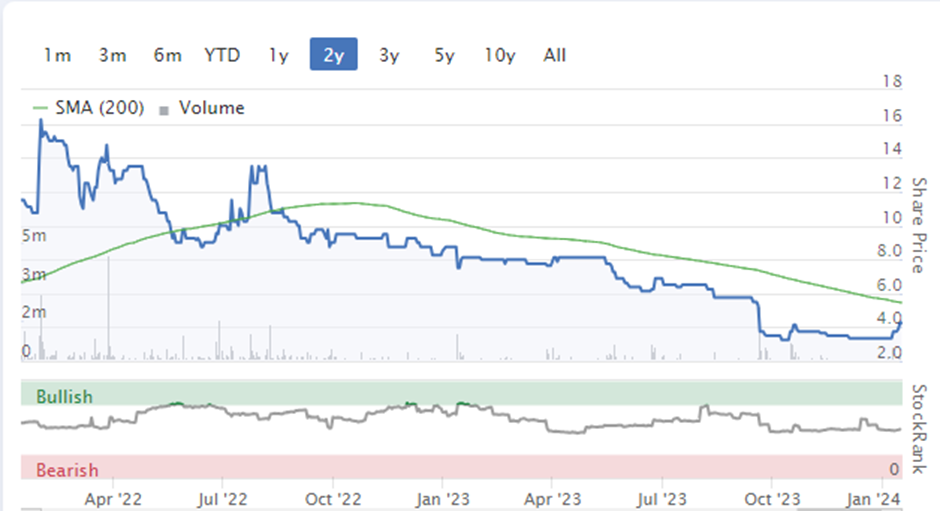Click the Share Price axis title
The width and height of the screenshot is (940, 511).
tap(919, 226)
